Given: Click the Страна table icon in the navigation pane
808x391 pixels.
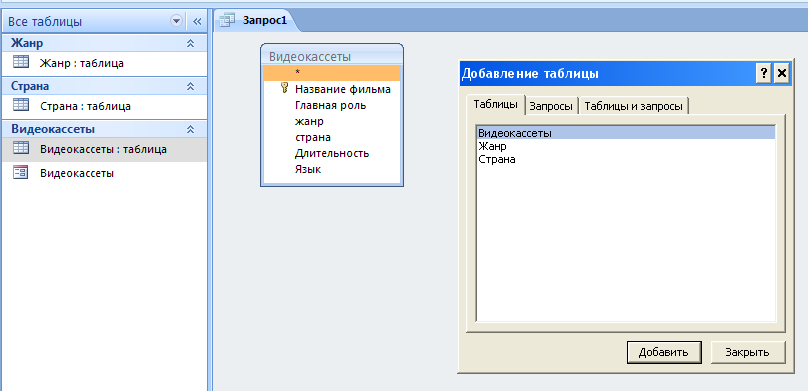Looking at the screenshot, I should coord(21,105).
